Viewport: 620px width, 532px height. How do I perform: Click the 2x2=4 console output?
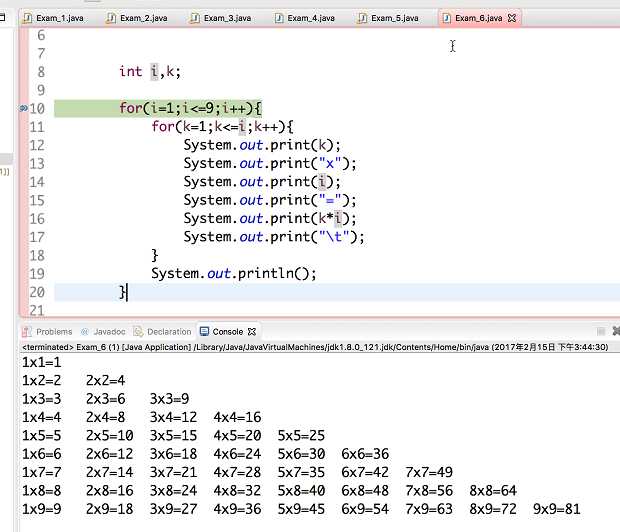click(x=106, y=381)
